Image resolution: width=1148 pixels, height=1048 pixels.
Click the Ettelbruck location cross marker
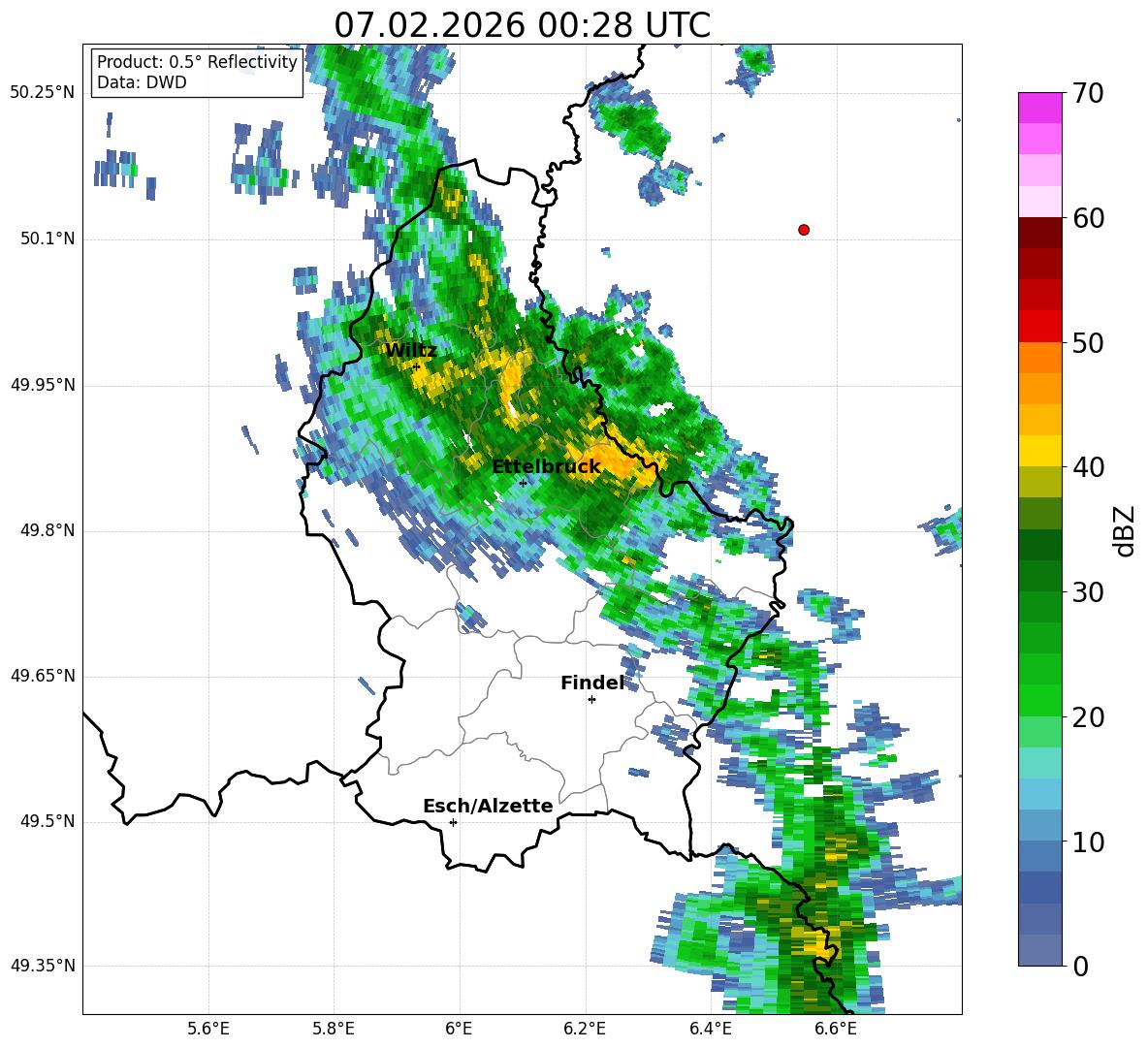[523, 483]
